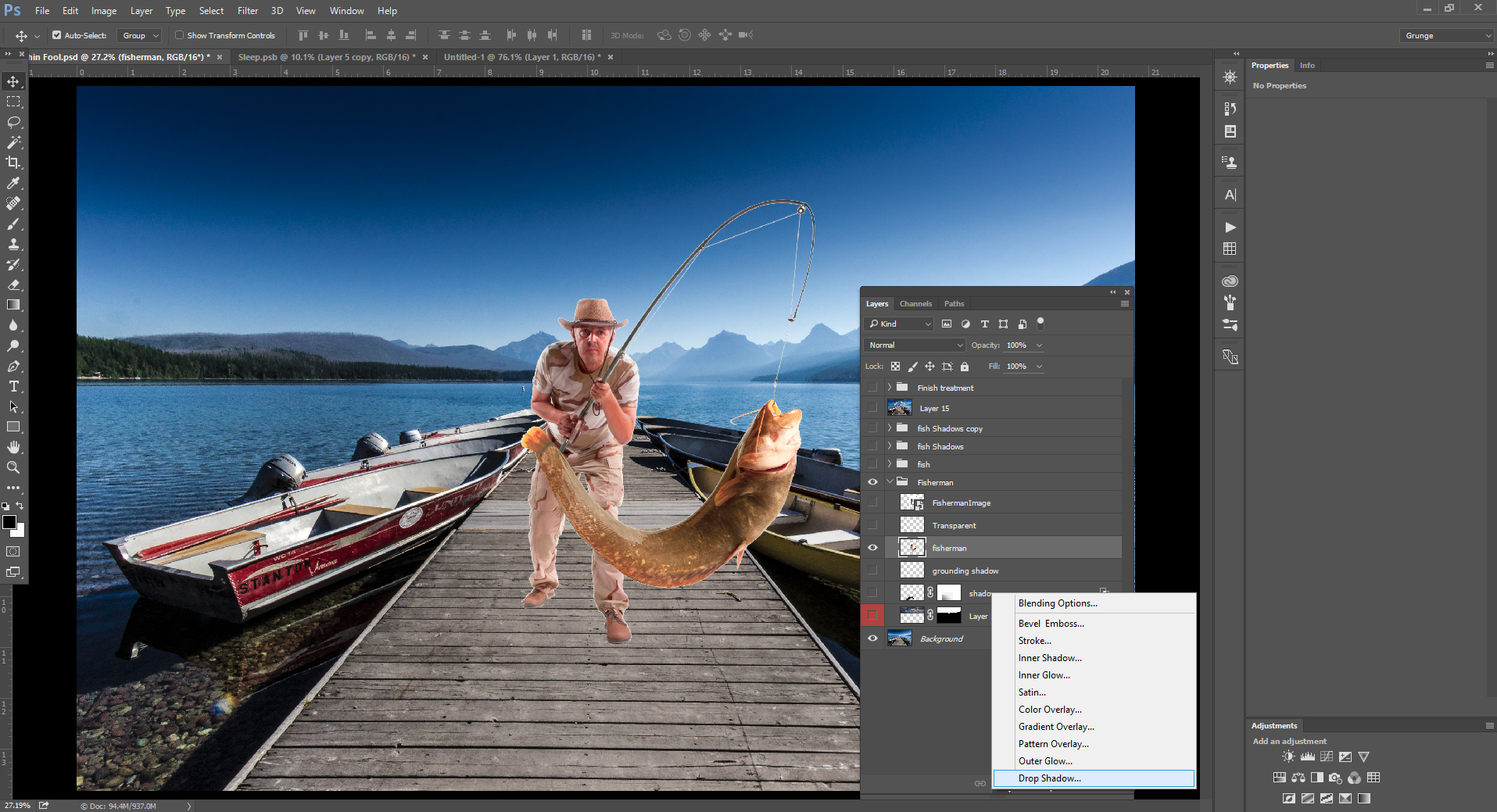Enable Show Transform Controls checkbox
Screen dimensions: 1497x812
tap(180, 35)
